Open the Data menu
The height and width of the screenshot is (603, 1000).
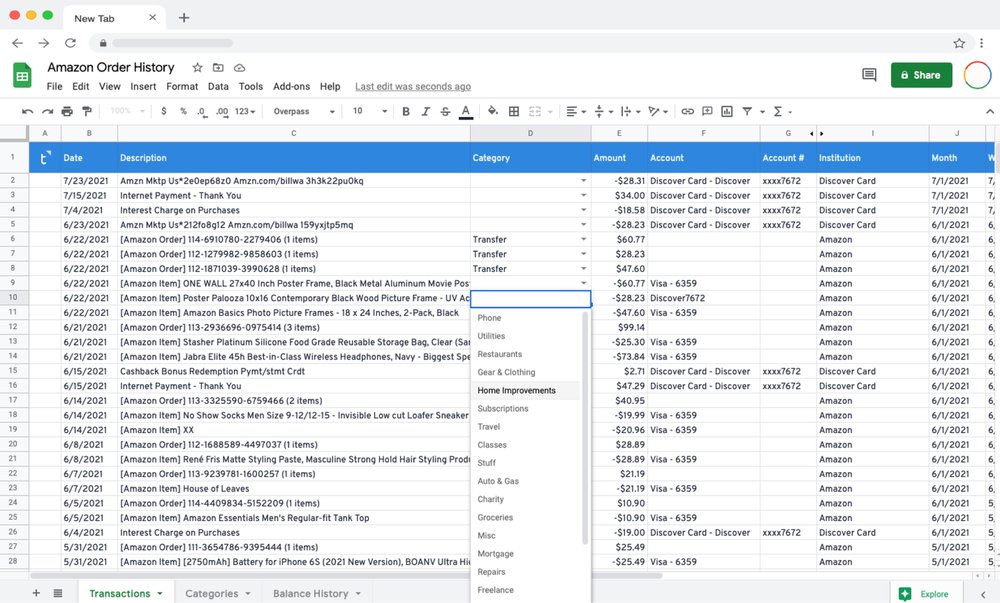click(217, 87)
